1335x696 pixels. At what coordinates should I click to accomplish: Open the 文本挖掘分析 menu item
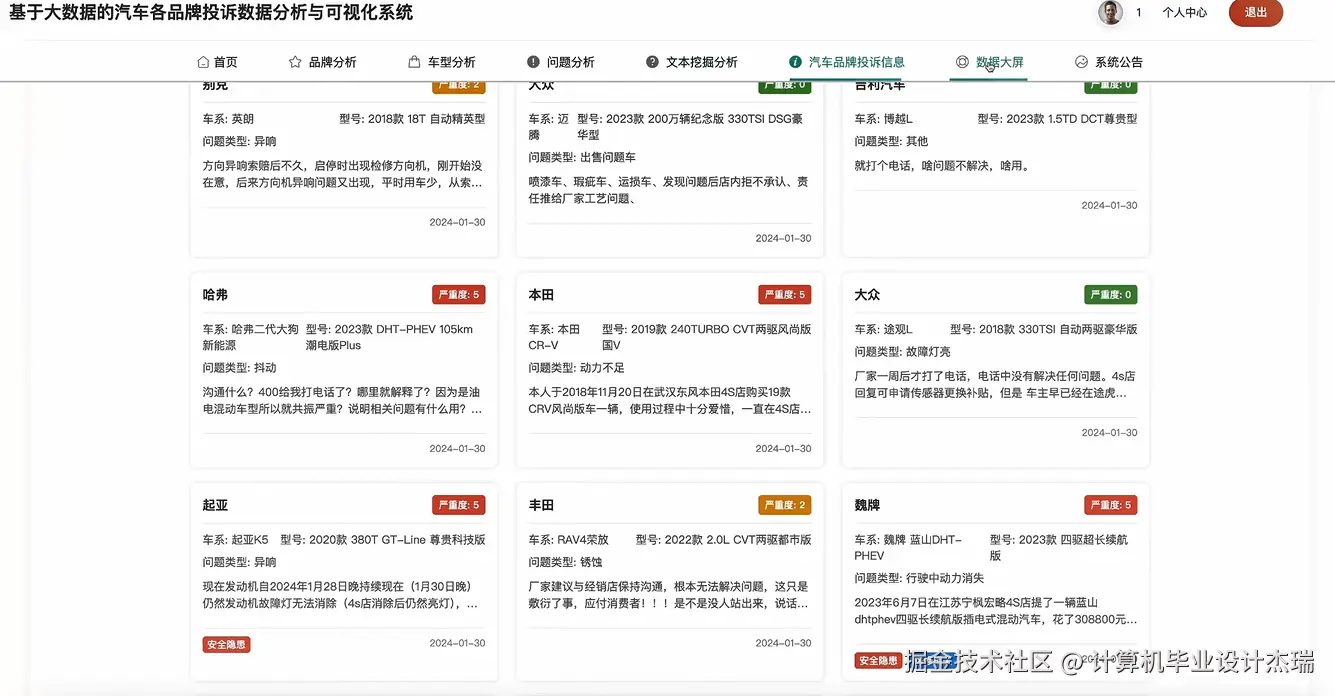[x=692, y=62]
